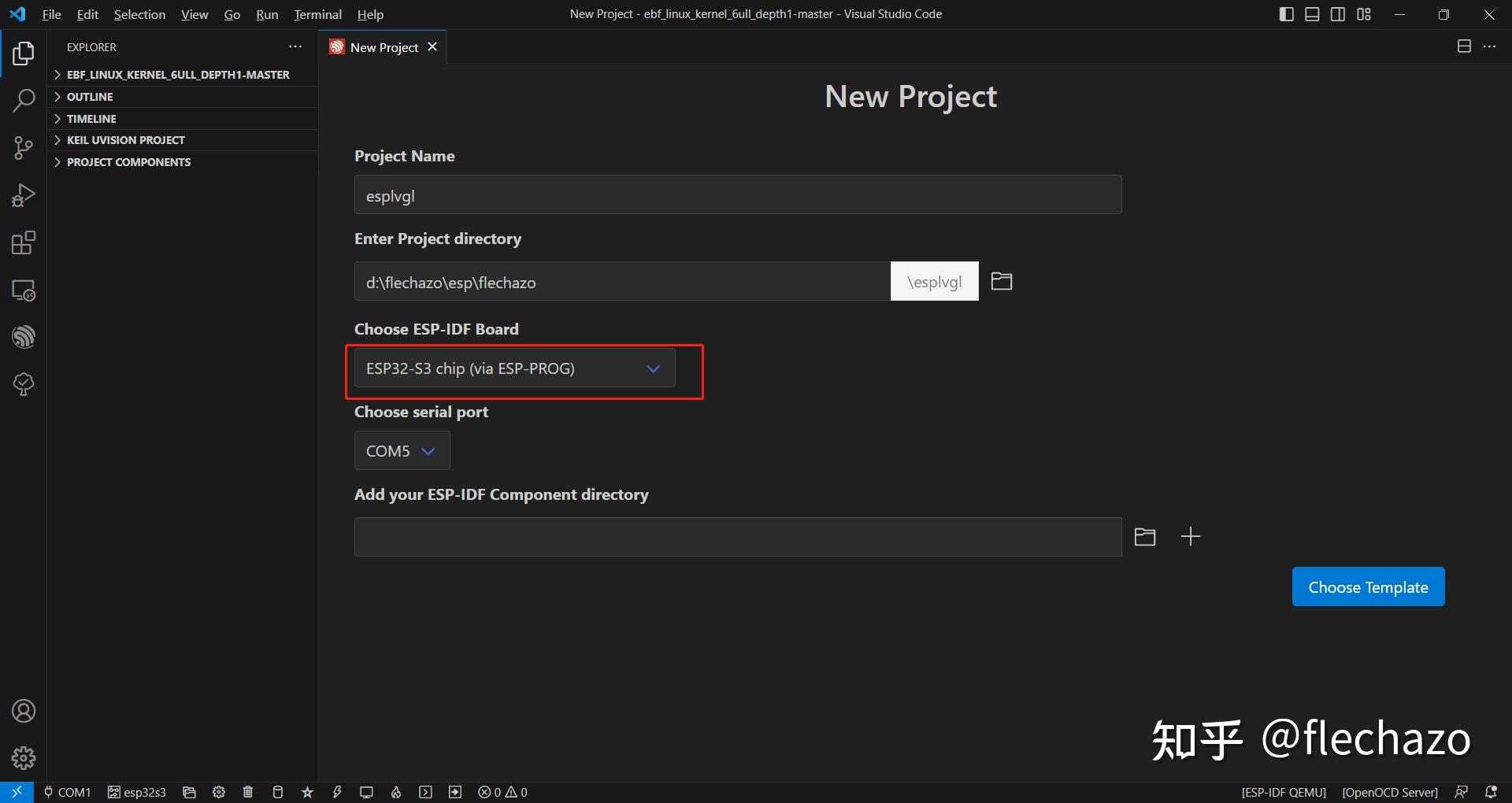Screen dimensions: 1512x803
Task: Open the Accounts menu
Action: point(24,711)
